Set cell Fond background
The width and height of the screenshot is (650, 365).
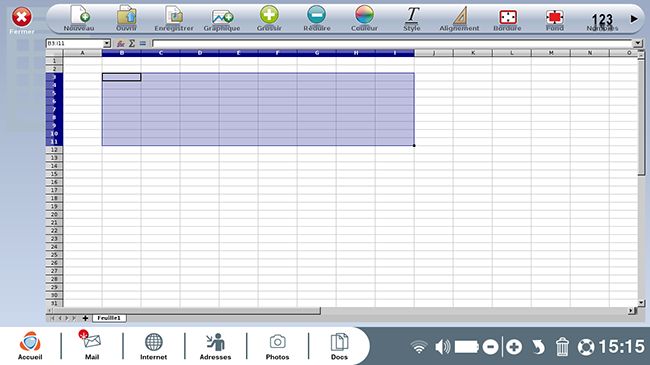[x=555, y=18]
